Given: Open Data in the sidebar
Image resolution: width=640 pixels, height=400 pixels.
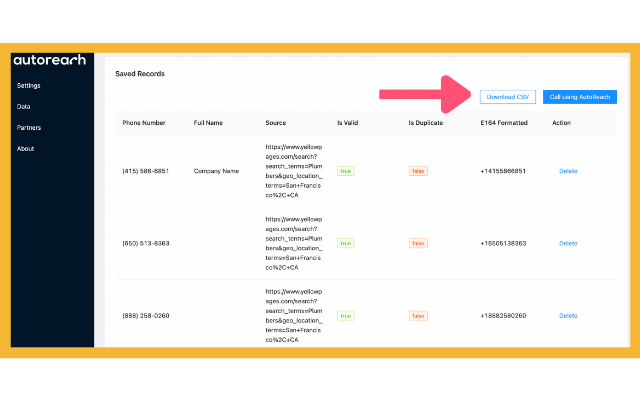Looking at the screenshot, I should click(x=23, y=107).
